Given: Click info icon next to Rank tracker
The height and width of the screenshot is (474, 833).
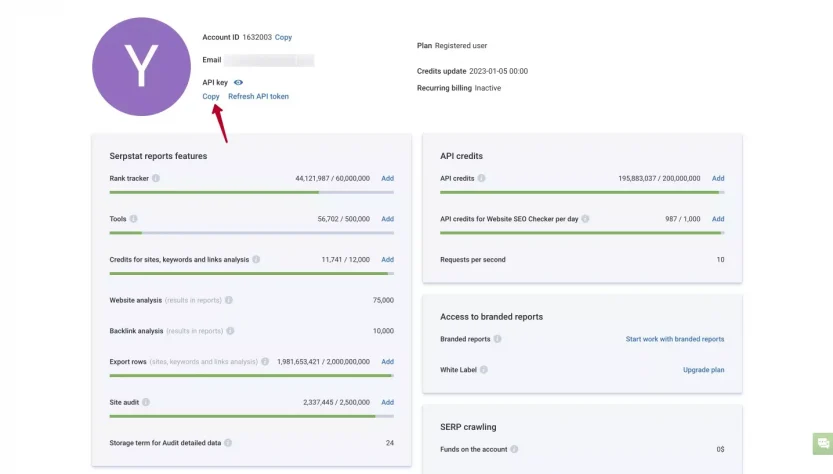Looking at the screenshot, I should click(156, 179).
